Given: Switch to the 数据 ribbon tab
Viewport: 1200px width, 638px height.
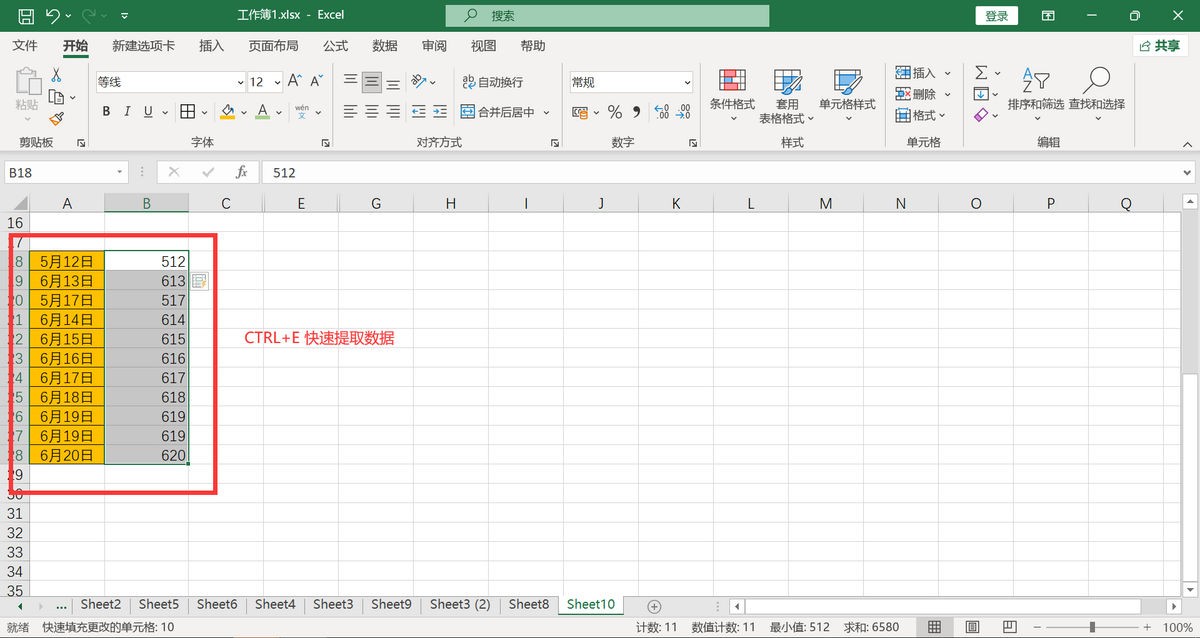Looking at the screenshot, I should 385,46.
